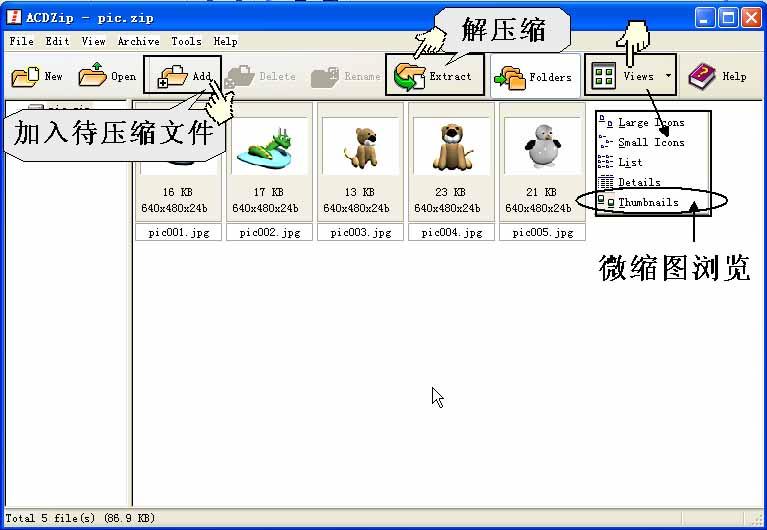Click the New archive toolbar icon

(x=25, y=76)
